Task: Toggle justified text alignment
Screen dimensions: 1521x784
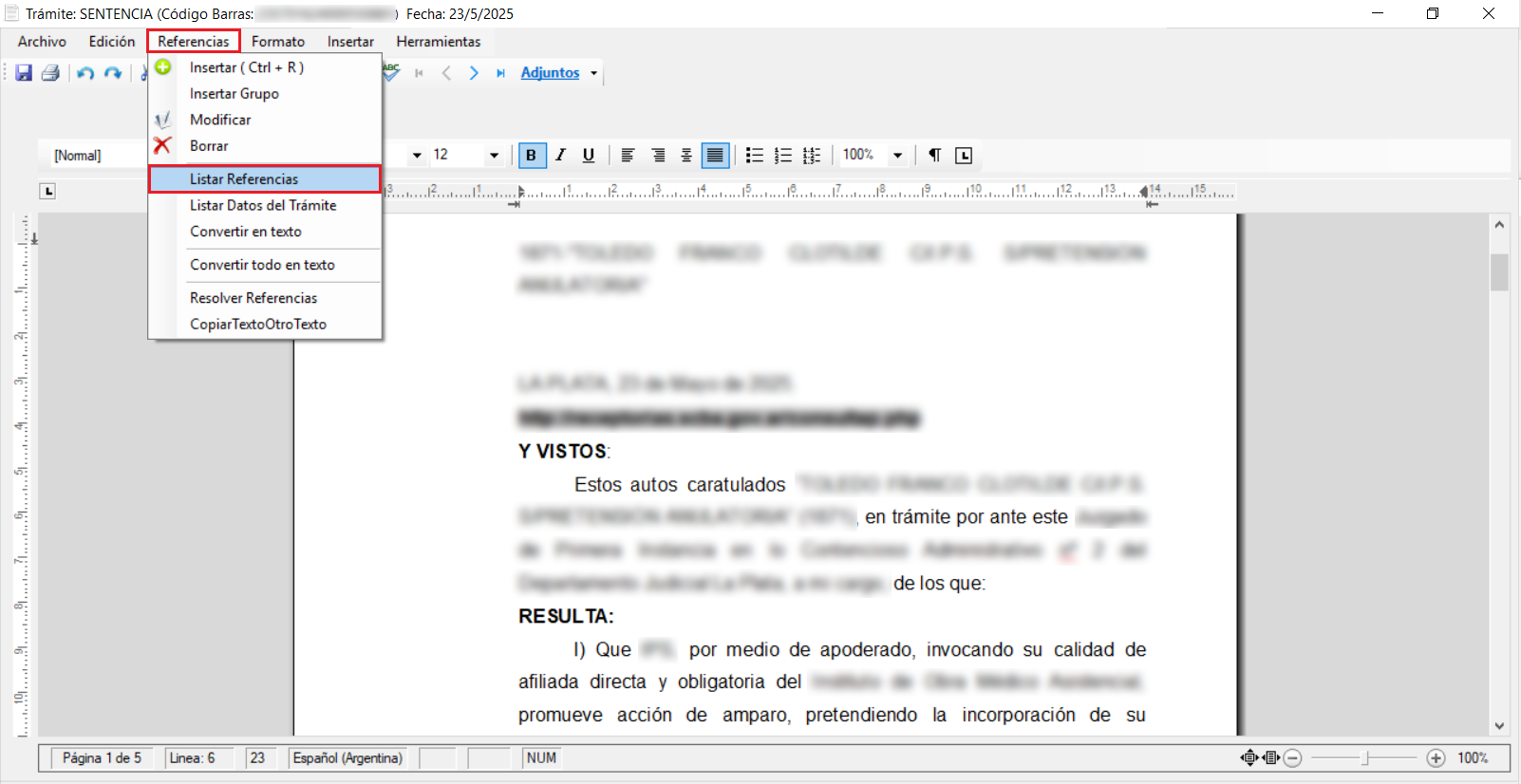Action: tap(715, 156)
